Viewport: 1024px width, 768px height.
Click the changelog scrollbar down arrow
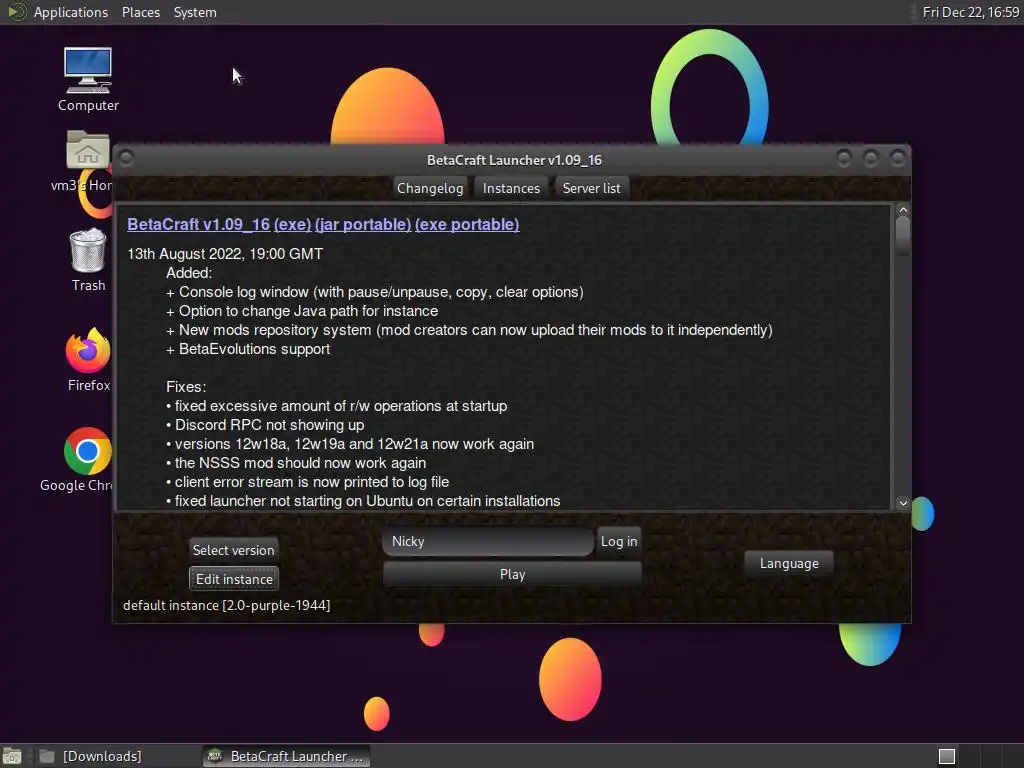click(903, 503)
